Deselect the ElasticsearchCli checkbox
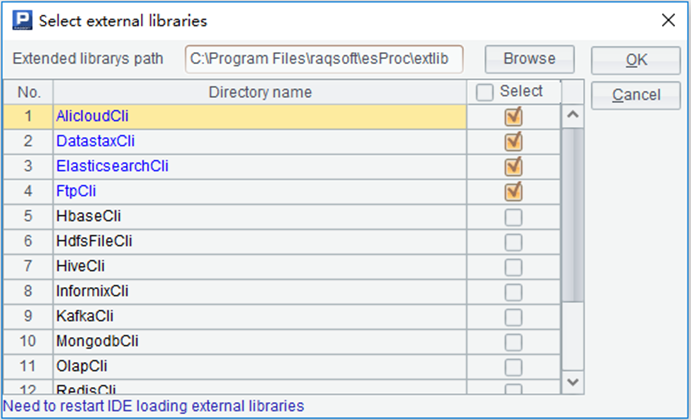The height and width of the screenshot is (420, 691). pos(513,166)
